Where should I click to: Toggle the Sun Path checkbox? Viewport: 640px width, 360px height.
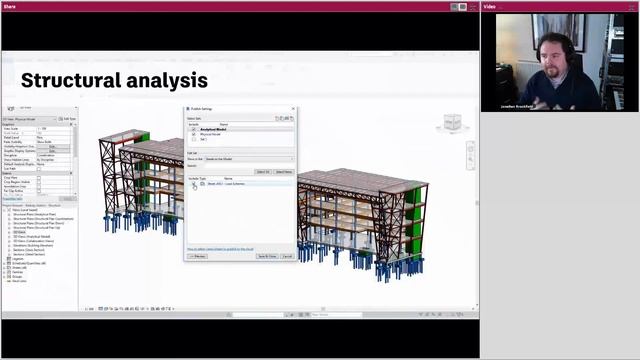coord(39,169)
